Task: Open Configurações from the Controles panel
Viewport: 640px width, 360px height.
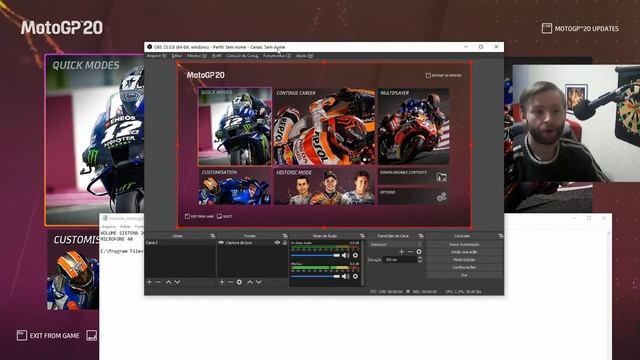Action: click(464, 267)
